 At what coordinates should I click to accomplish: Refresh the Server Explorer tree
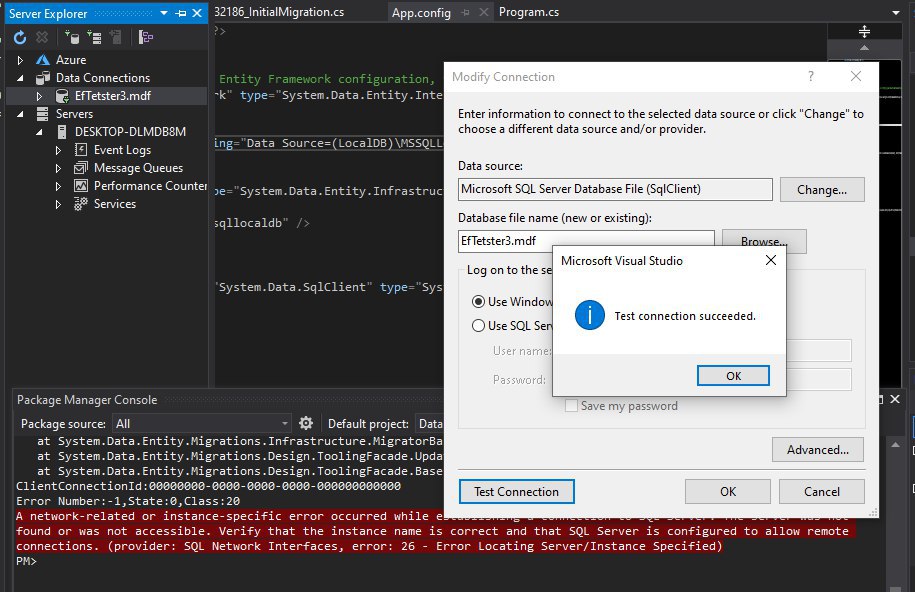(x=20, y=38)
